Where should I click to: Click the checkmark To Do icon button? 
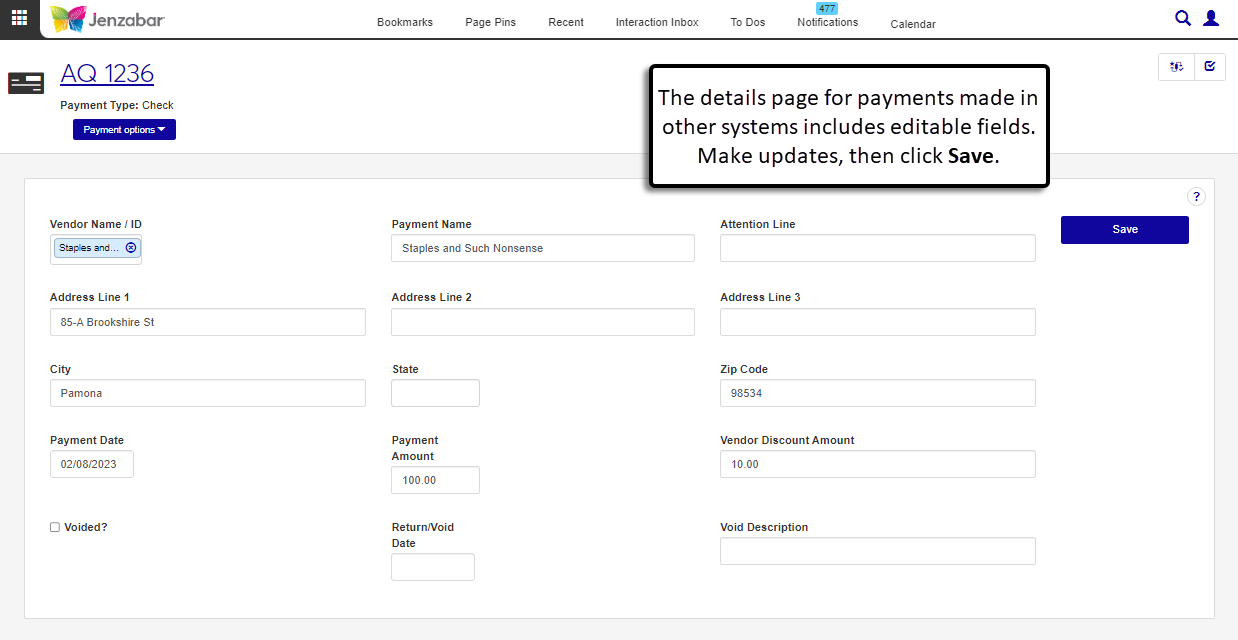coord(1210,67)
